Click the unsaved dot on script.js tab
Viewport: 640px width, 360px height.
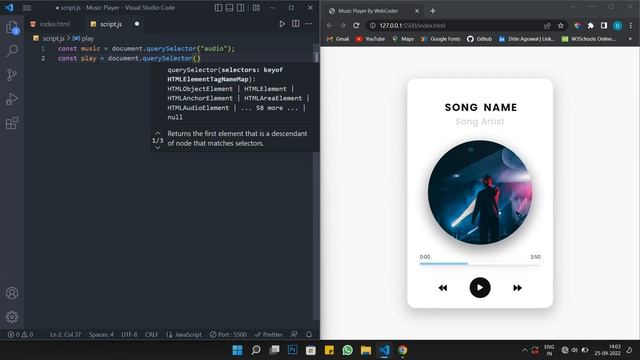tap(137, 24)
